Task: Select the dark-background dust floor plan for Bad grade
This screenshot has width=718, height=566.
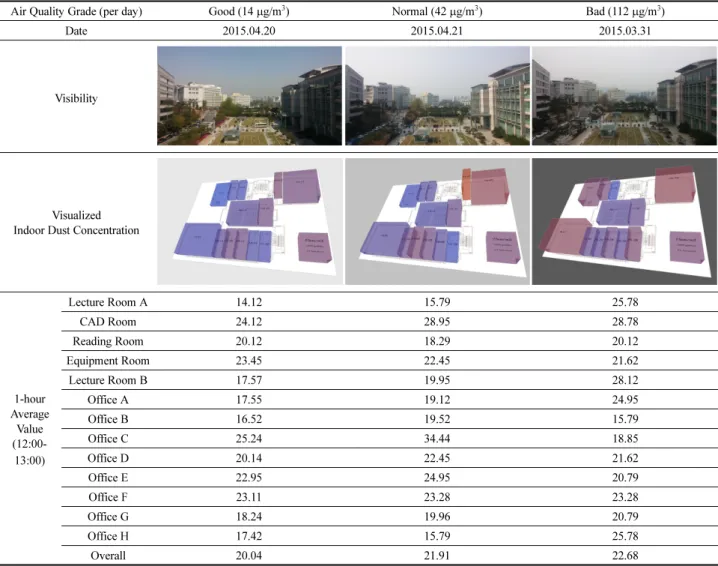Action: 625,221
